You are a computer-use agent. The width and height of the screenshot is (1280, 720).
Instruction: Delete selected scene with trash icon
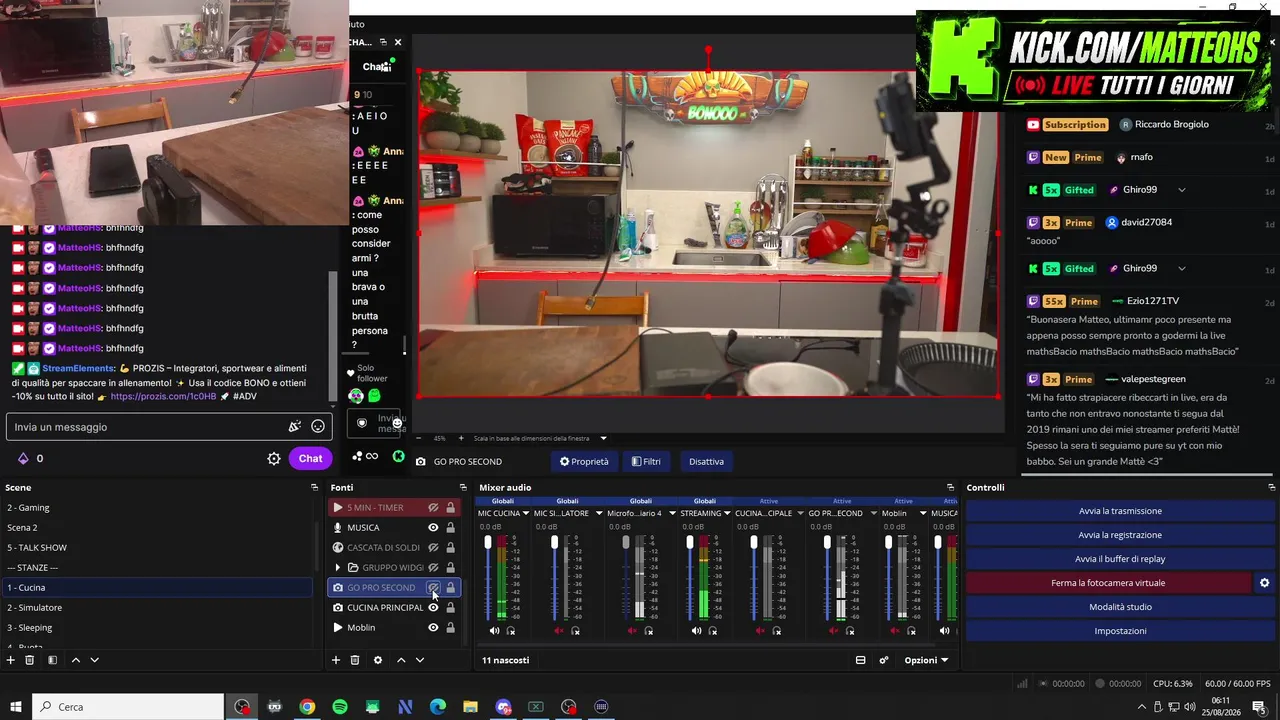click(30, 660)
